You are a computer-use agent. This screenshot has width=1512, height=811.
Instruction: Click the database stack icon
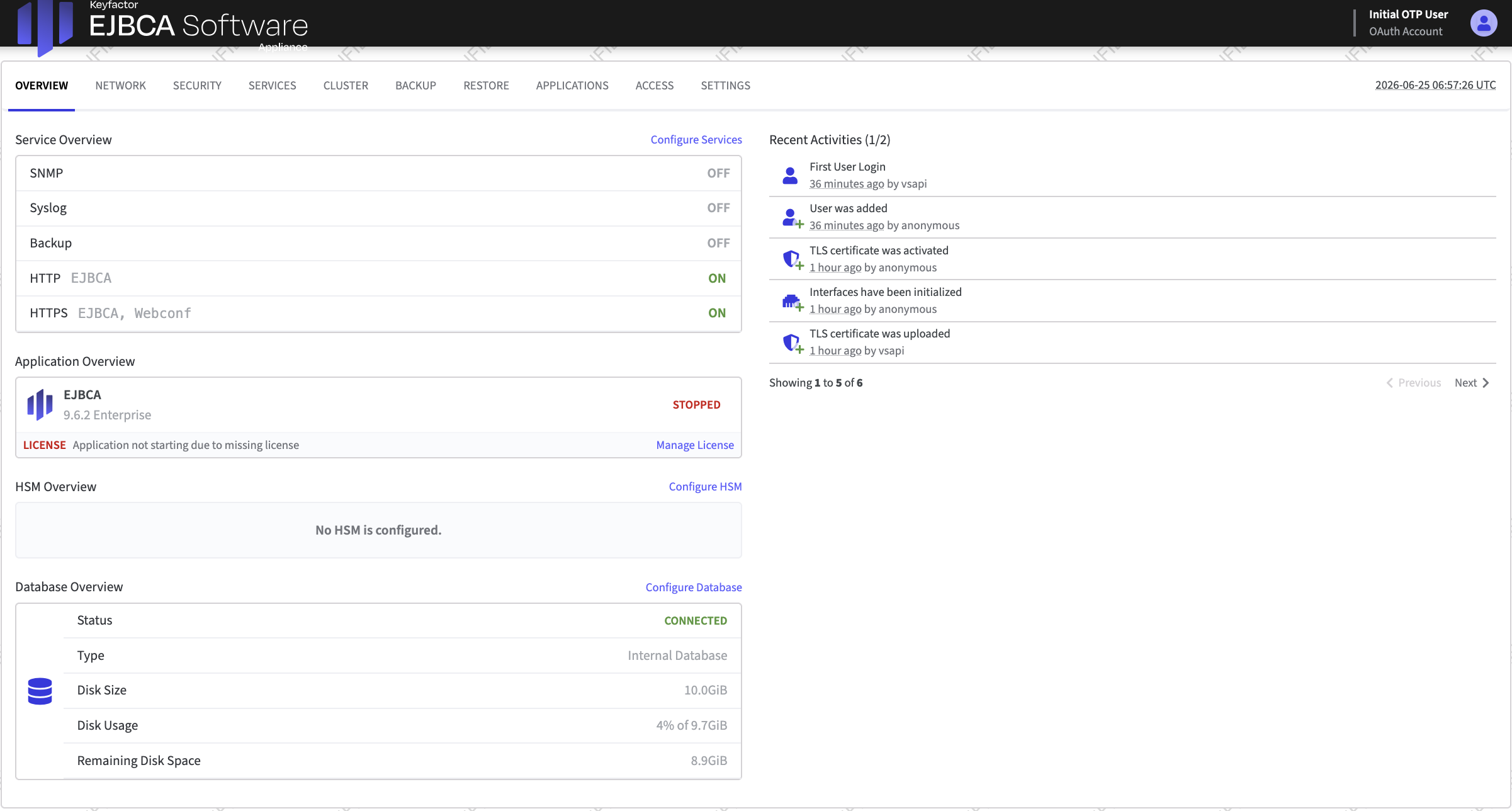click(40, 691)
